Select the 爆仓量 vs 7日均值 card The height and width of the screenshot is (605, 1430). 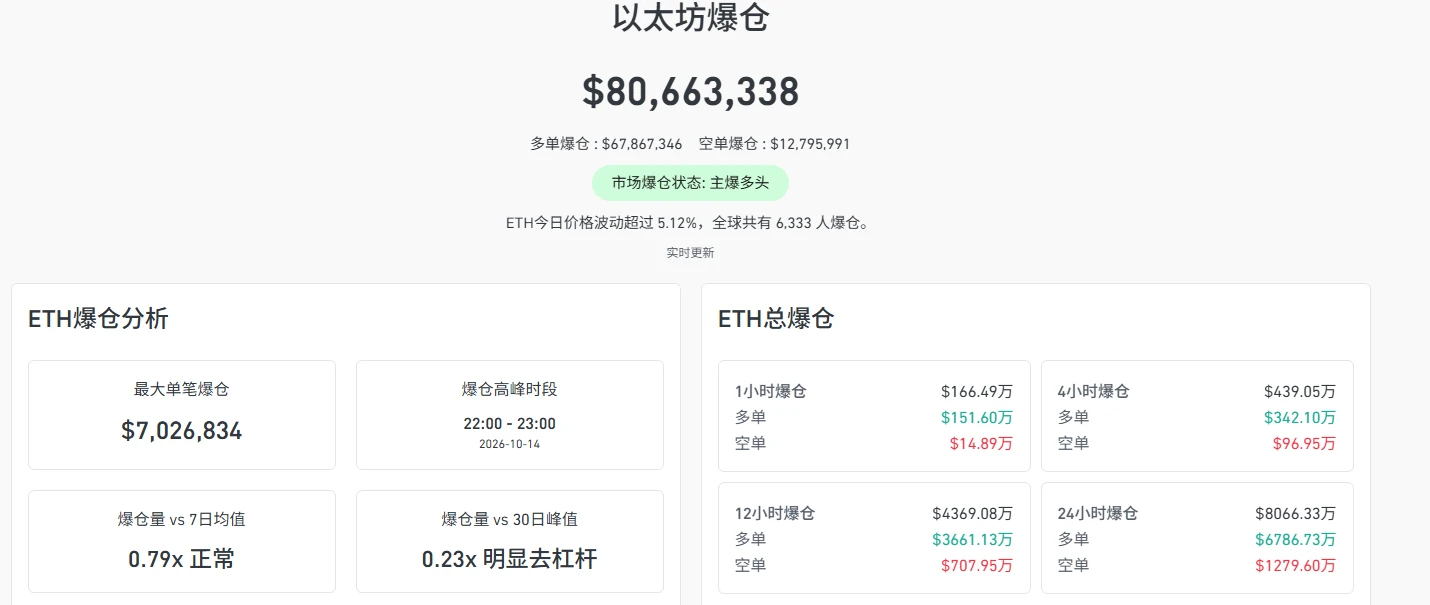click(x=182, y=541)
